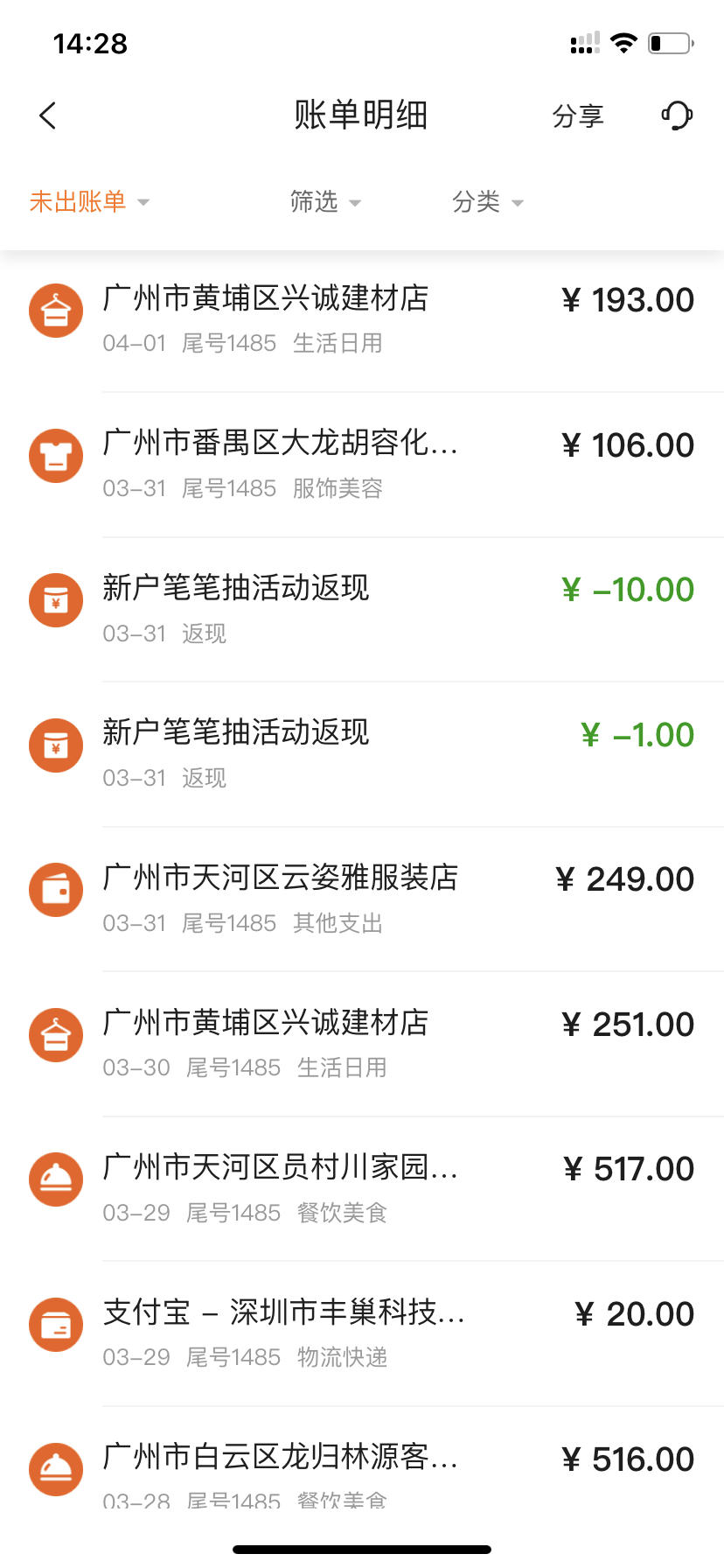
Task: Tap cashback icon beside ¥ -1.00 entry
Action: click(56, 745)
